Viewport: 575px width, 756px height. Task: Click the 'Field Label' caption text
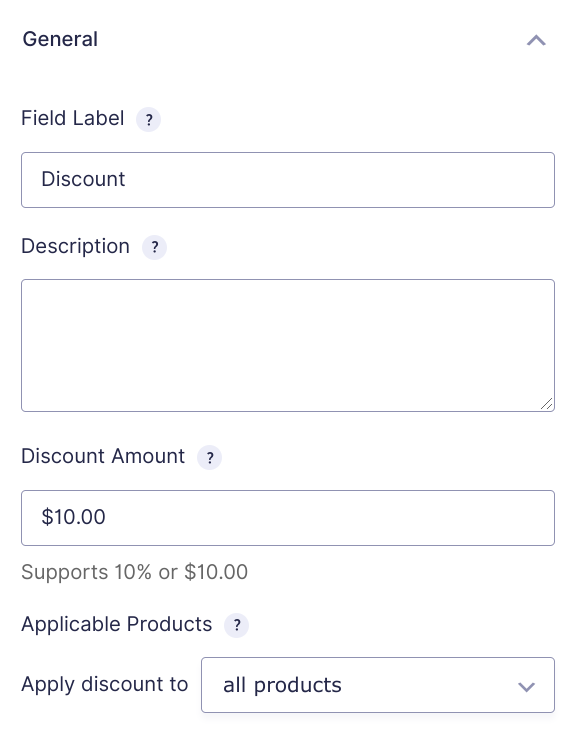point(73,118)
